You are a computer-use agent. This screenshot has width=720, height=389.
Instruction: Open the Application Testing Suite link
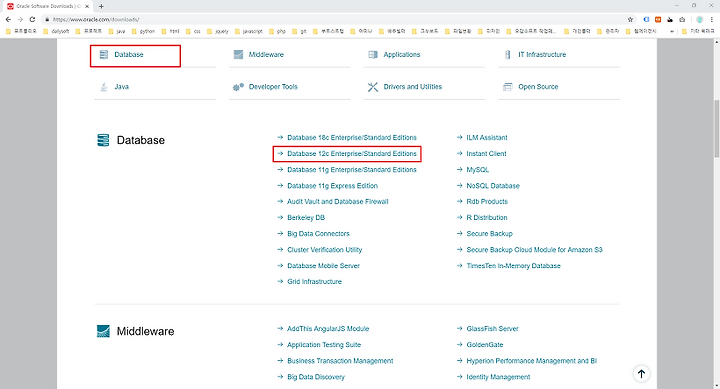tap(324, 344)
